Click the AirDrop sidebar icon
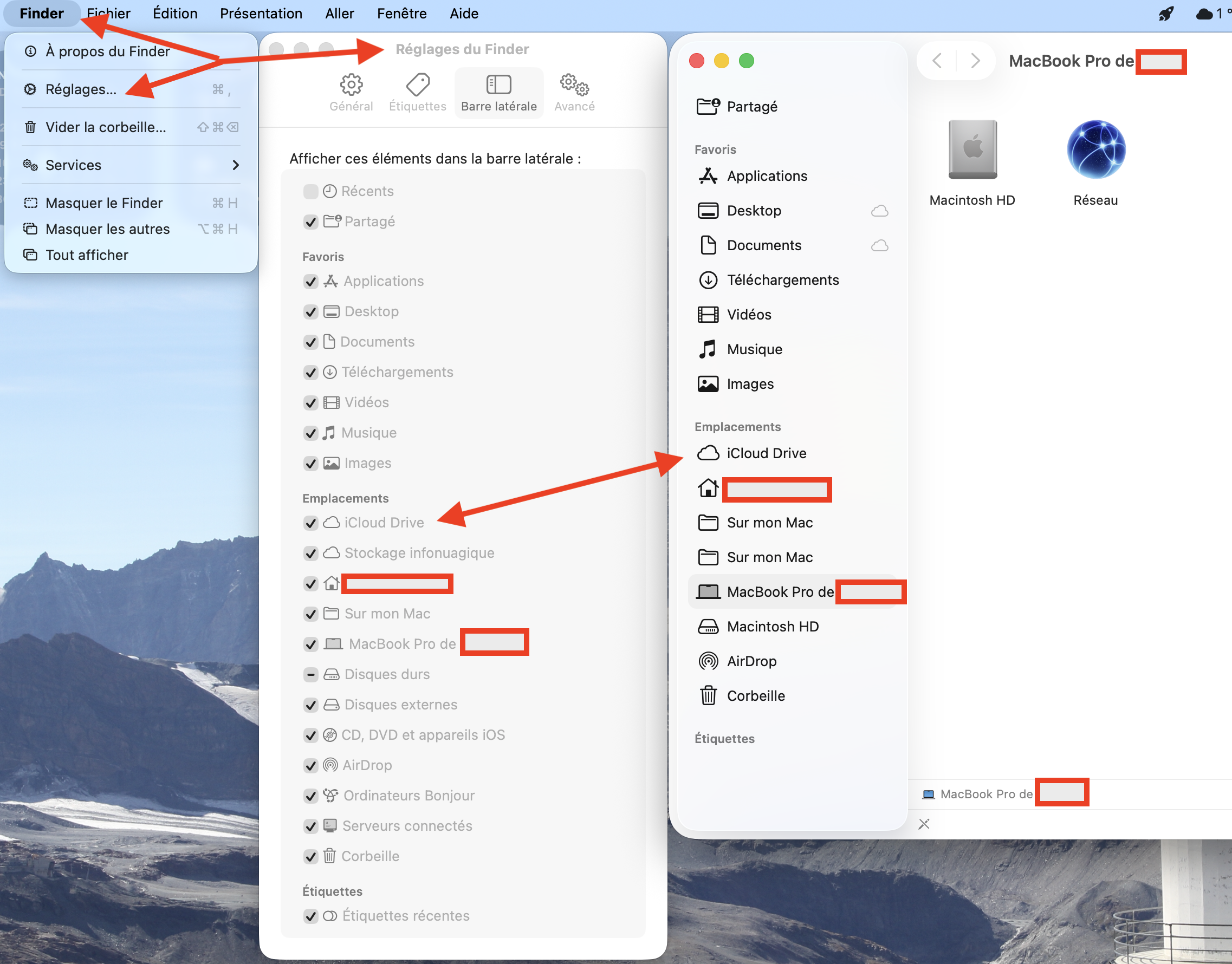 pos(708,661)
